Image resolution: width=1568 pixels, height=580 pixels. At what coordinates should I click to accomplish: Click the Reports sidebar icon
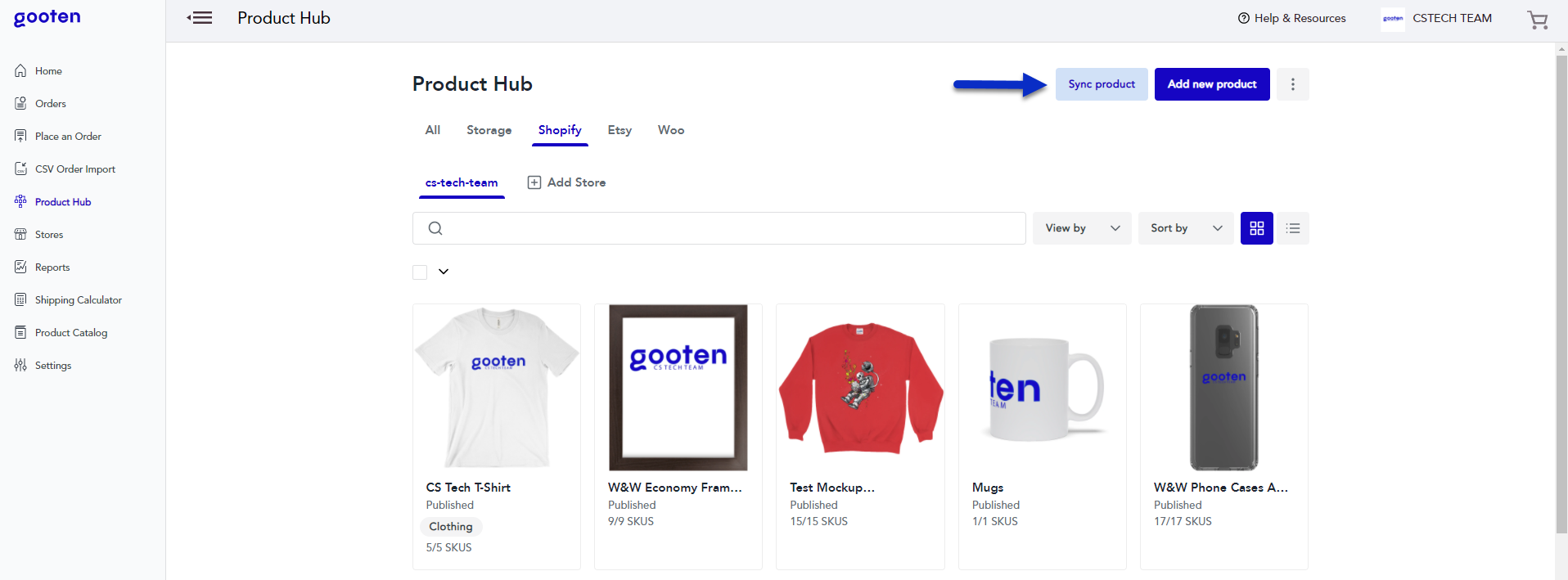[20, 267]
